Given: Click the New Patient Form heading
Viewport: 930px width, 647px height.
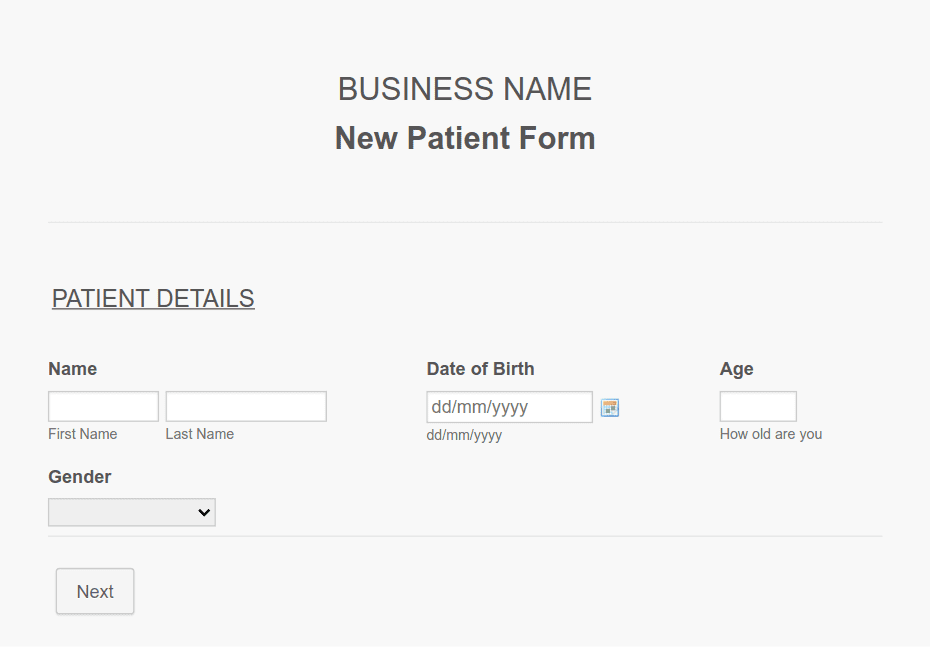Looking at the screenshot, I should (x=464, y=138).
